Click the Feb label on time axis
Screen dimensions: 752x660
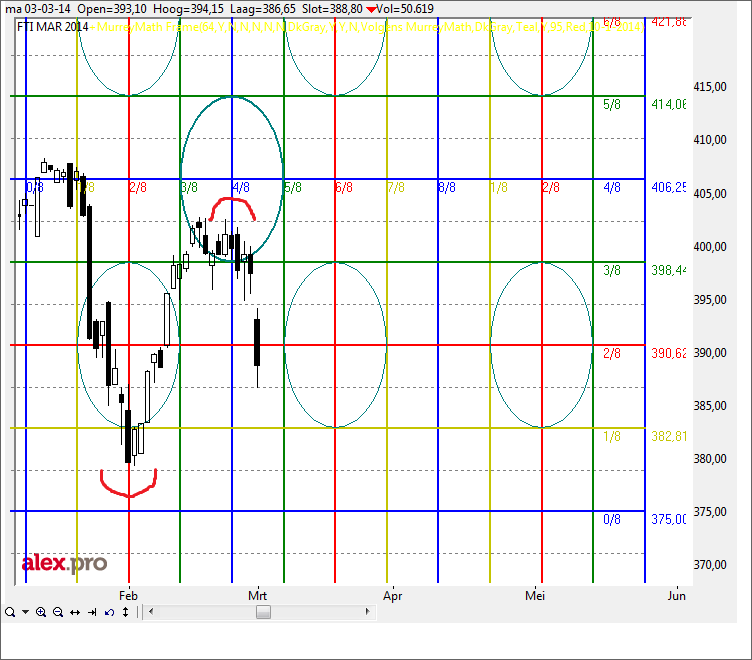click(x=129, y=594)
